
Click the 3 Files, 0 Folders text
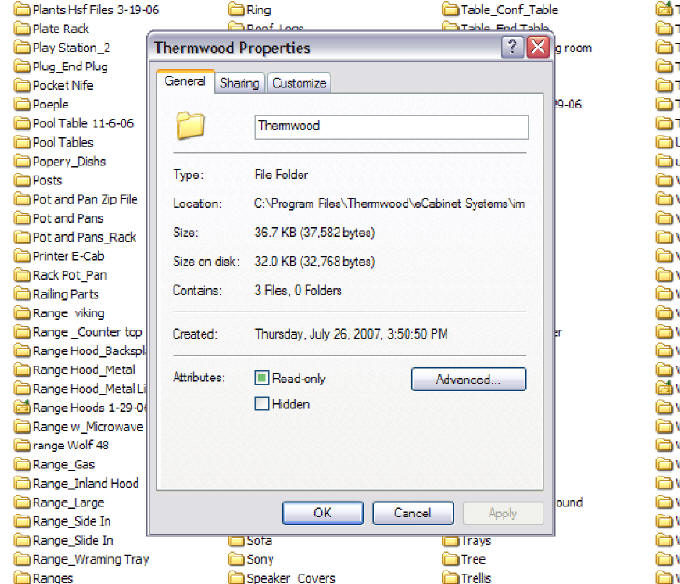point(298,290)
